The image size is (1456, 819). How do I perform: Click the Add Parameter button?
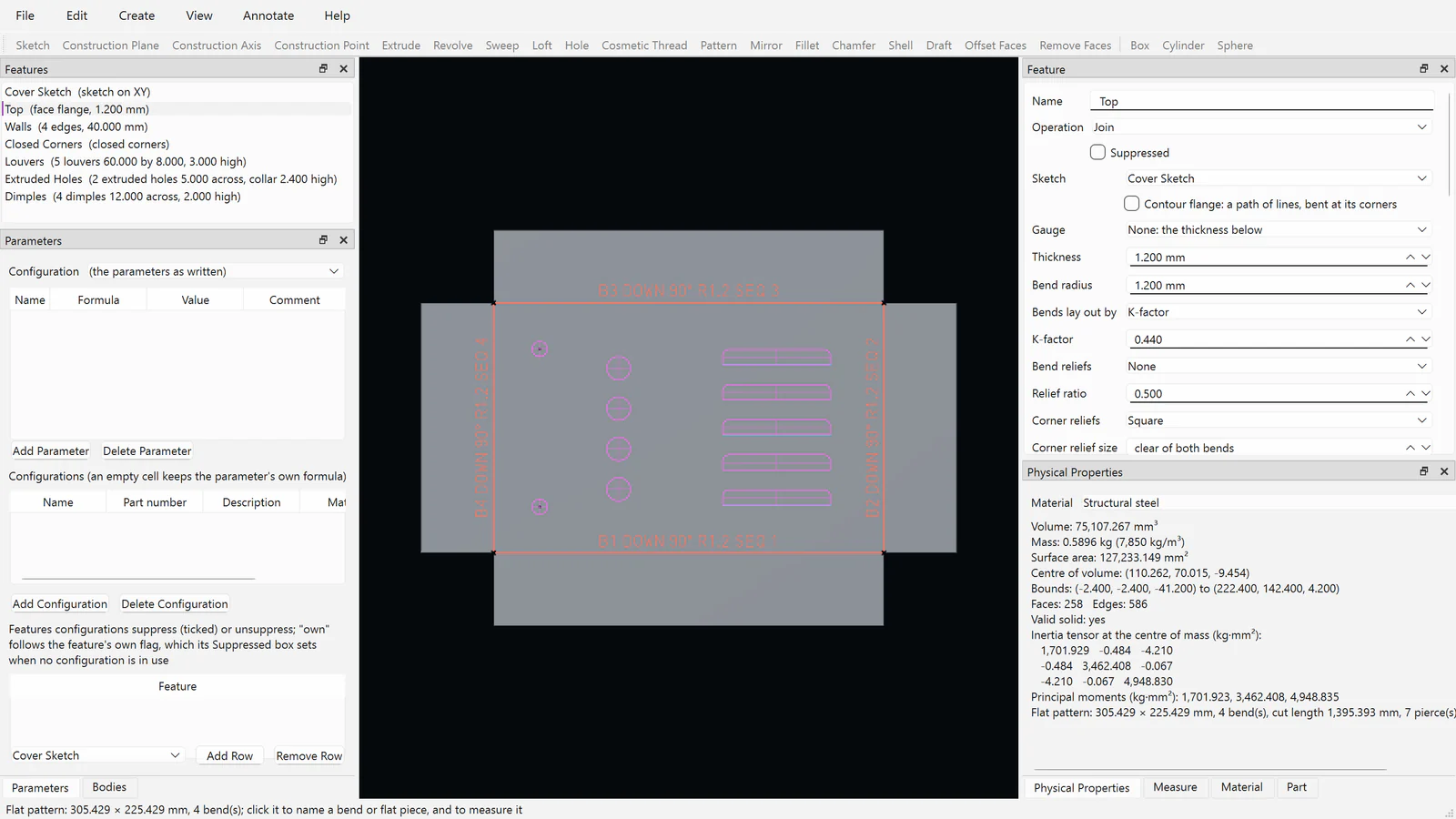51,451
